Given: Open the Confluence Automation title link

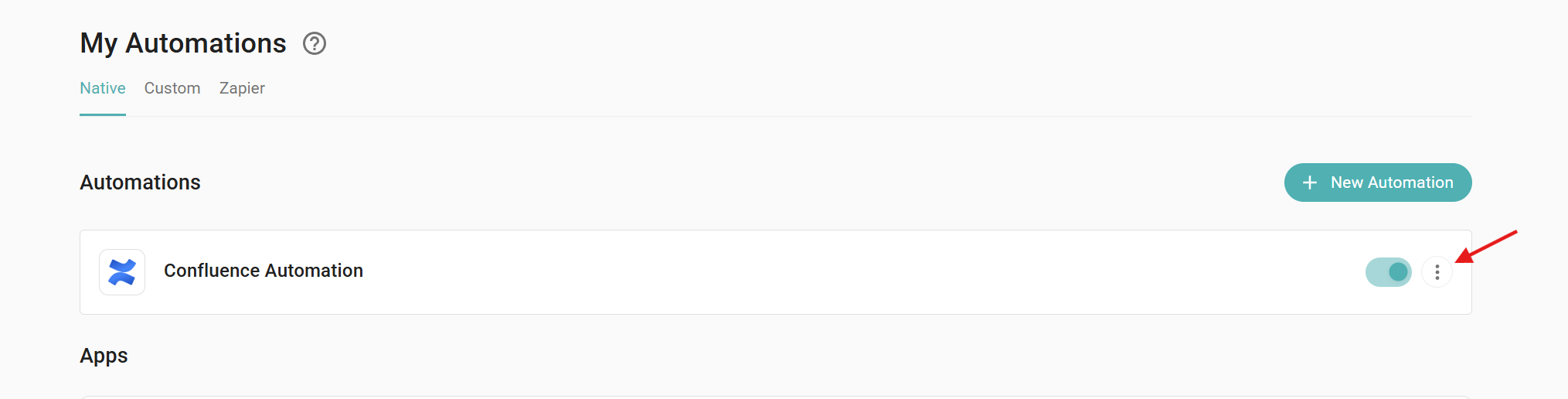Looking at the screenshot, I should [264, 271].
